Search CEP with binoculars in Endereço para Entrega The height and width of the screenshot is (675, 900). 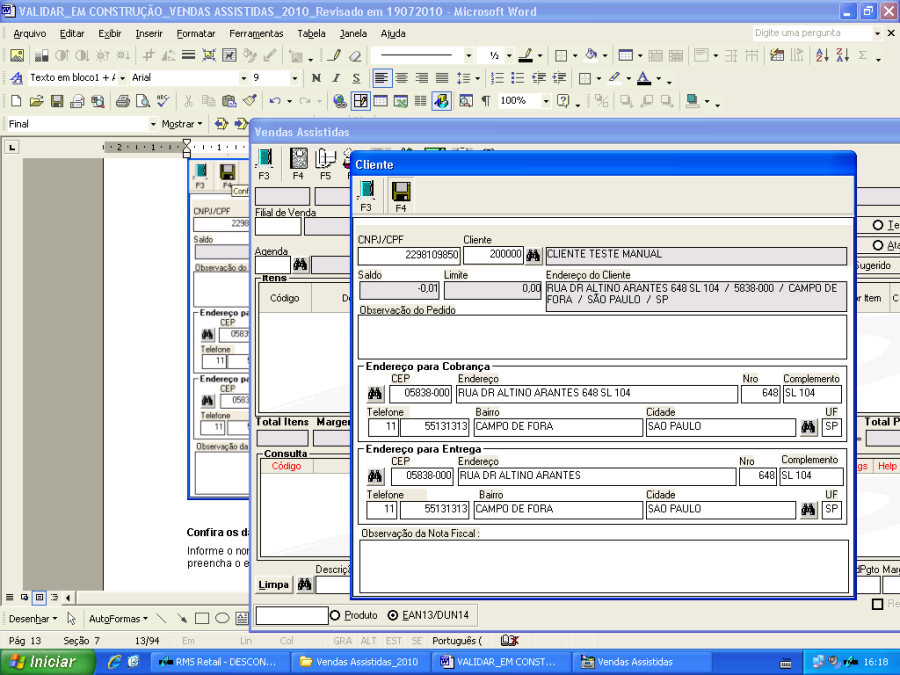click(375, 476)
